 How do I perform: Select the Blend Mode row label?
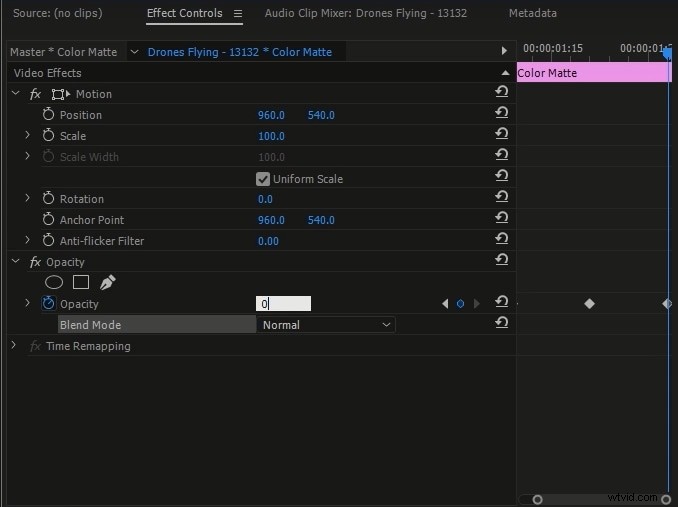pyautogui.click(x=157, y=325)
